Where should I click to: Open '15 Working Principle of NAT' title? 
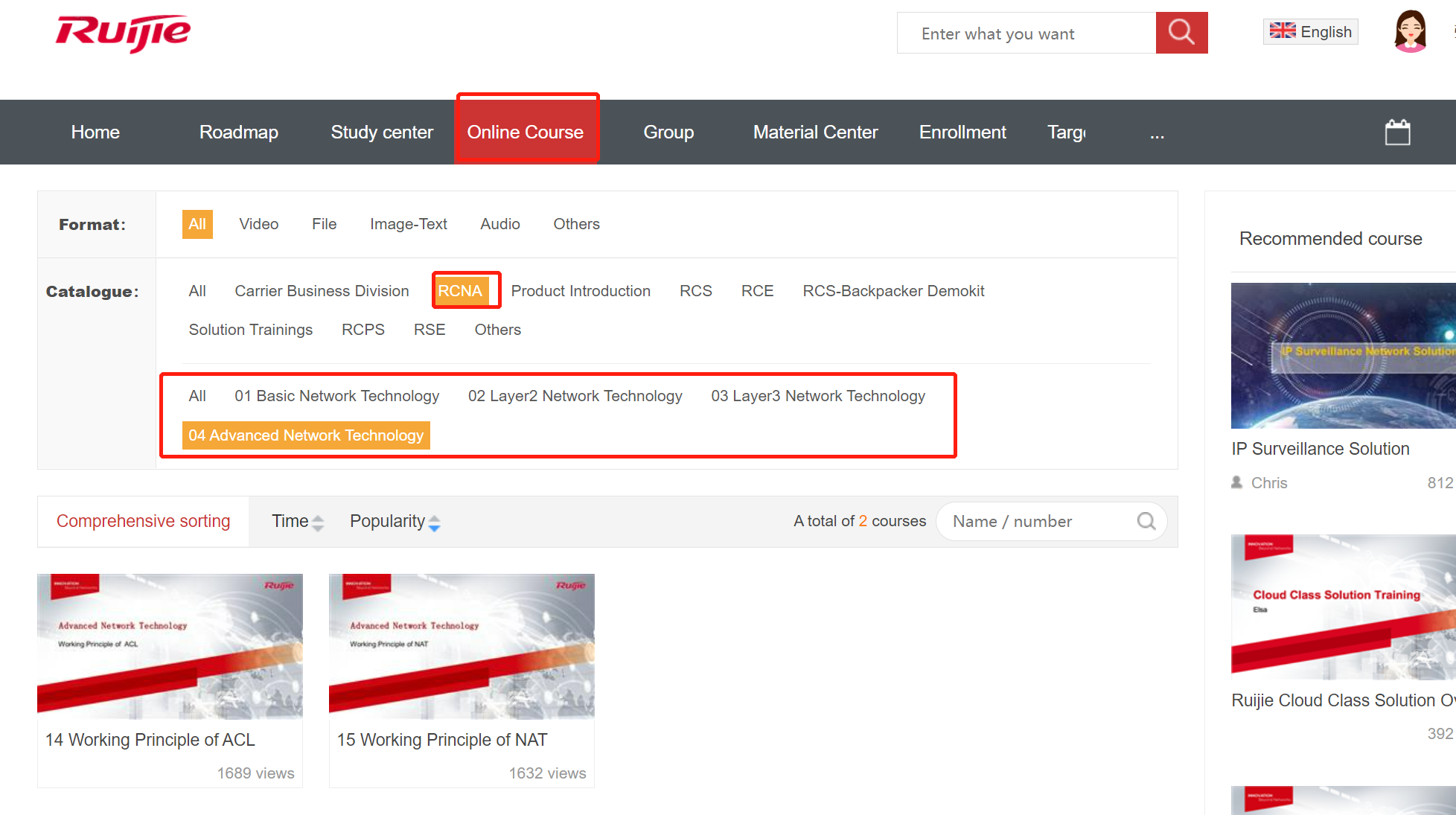(x=442, y=740)
